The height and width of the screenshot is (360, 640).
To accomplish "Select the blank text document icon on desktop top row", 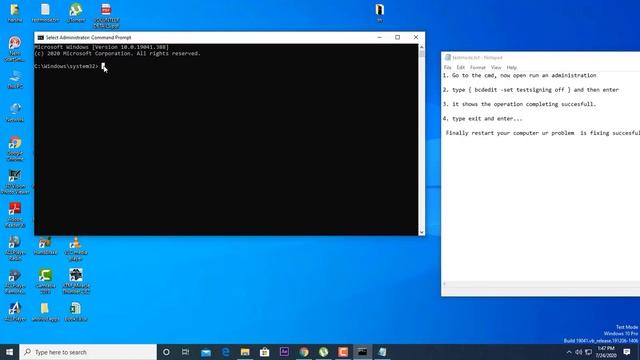I will point(45,13).
